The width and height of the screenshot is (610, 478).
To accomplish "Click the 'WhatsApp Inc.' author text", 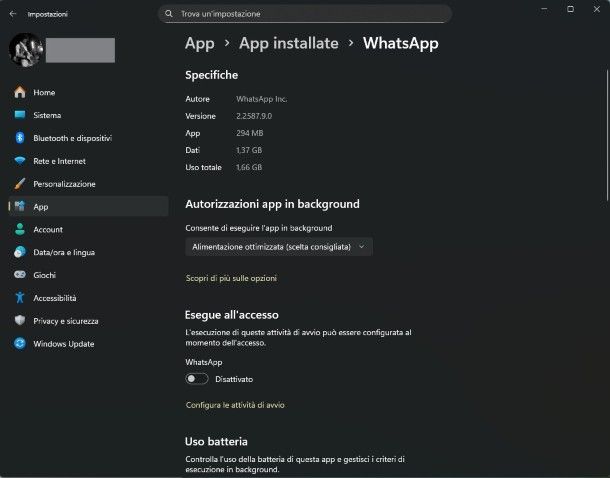I will [x=261, y=99].
